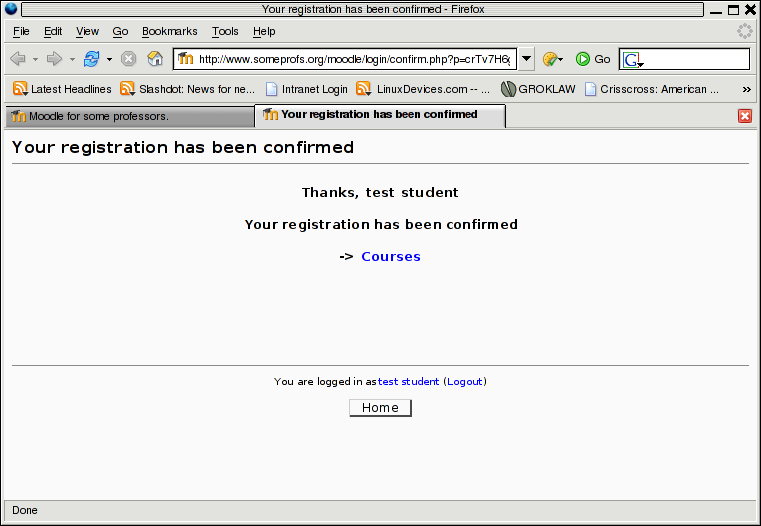The width and height of the screenshot is (761, 526).
Task: Click the Stop loading icon
Action: pos(129,59)
